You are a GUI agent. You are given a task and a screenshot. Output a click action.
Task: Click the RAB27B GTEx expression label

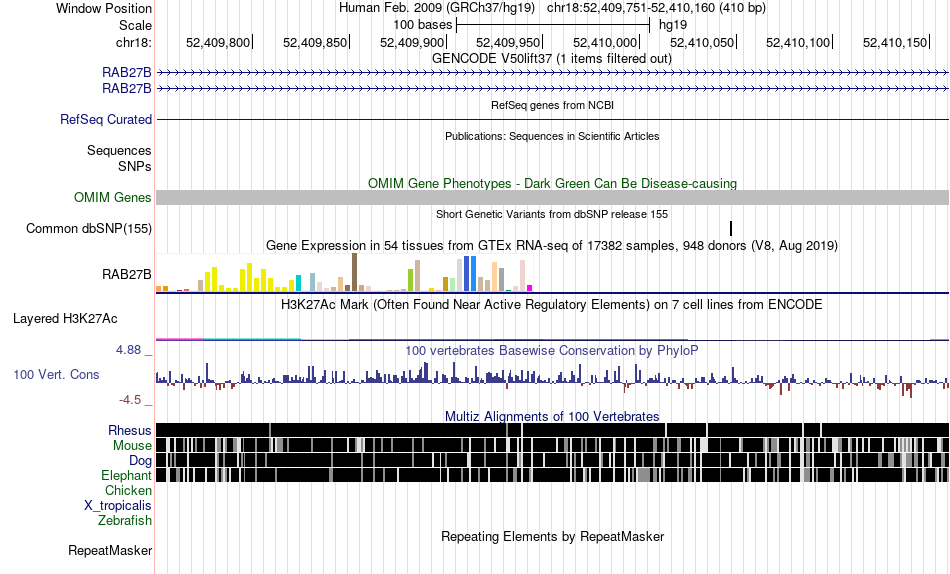tap(127, 275)
